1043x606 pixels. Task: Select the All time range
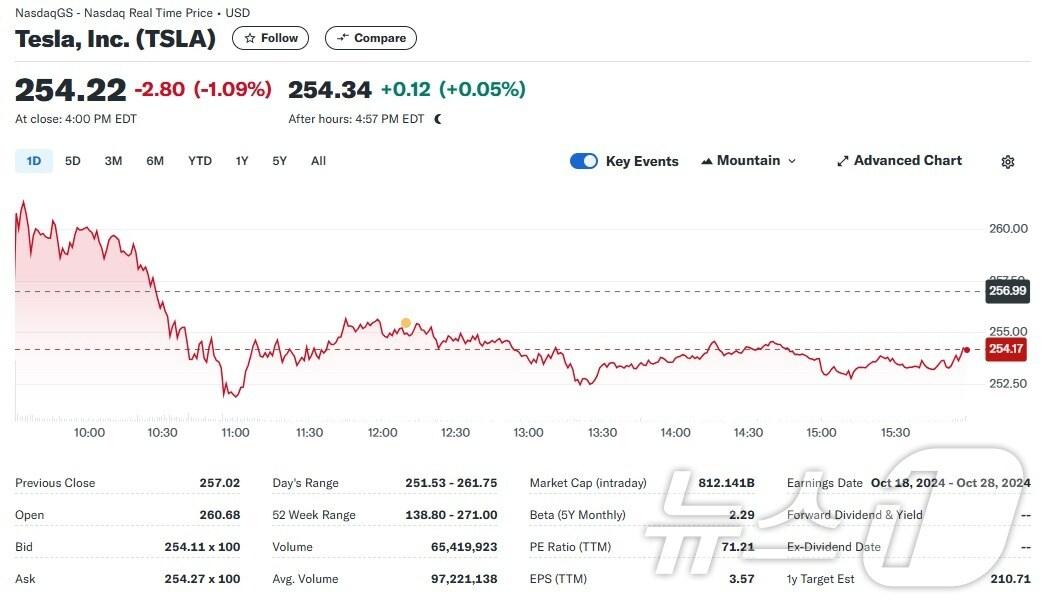point(319,161)
